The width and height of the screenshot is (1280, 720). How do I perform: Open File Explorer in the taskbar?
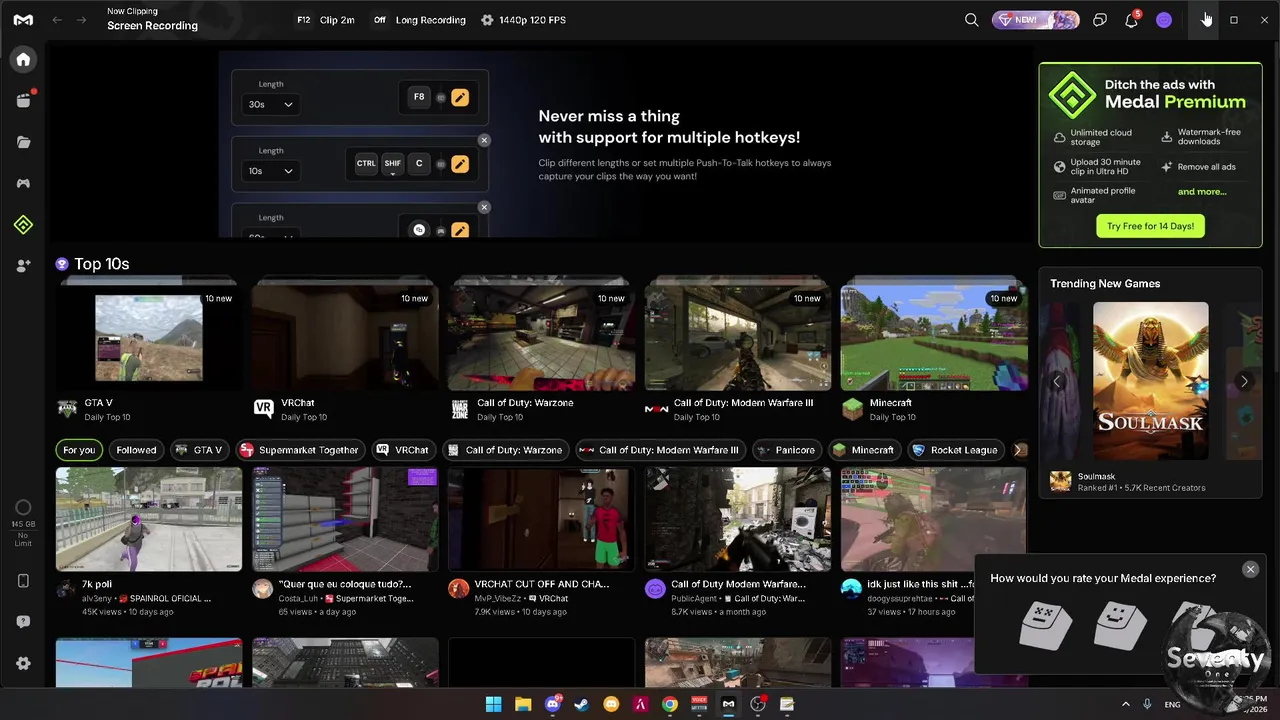(522, 704)
